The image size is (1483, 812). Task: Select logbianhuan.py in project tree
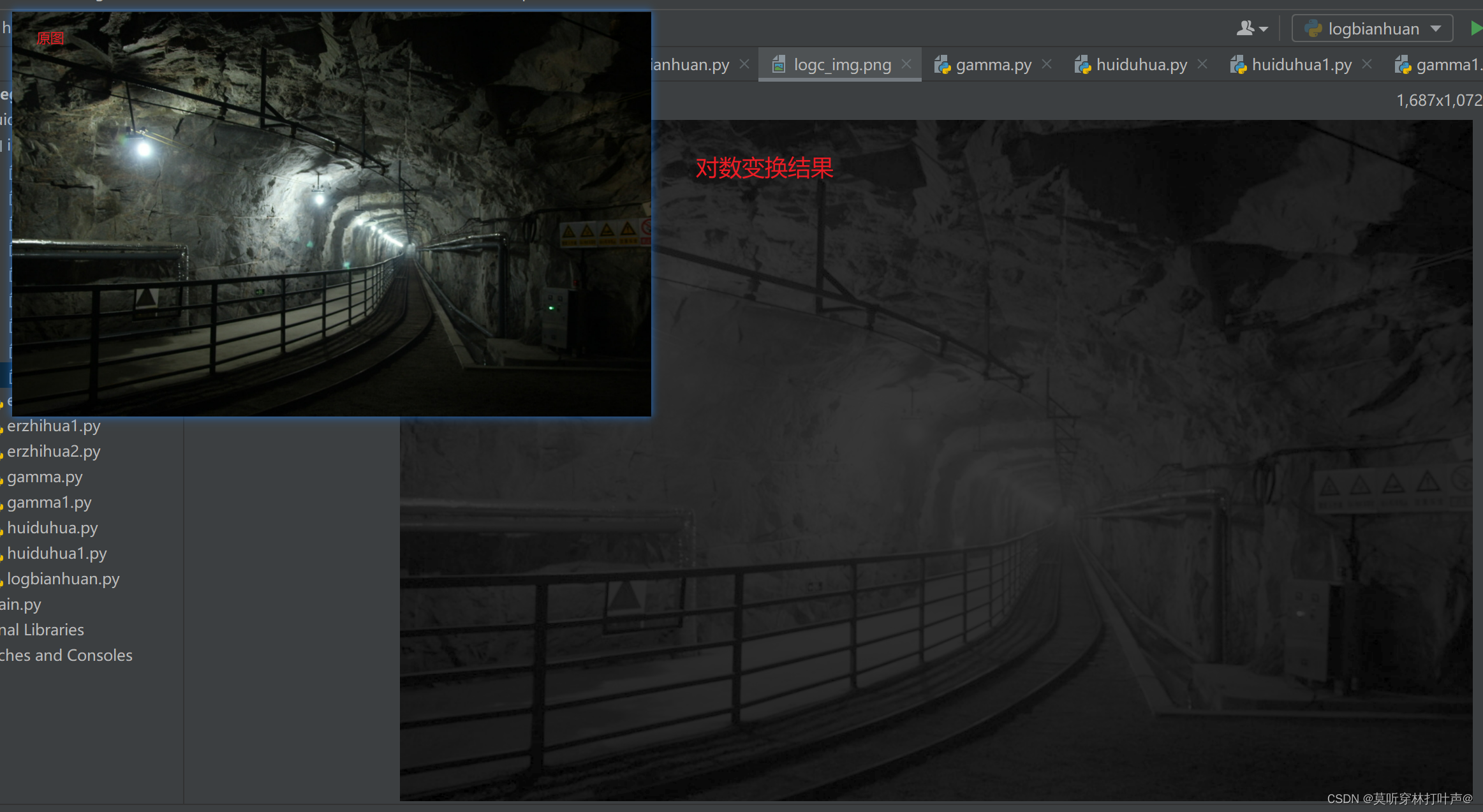63,579
